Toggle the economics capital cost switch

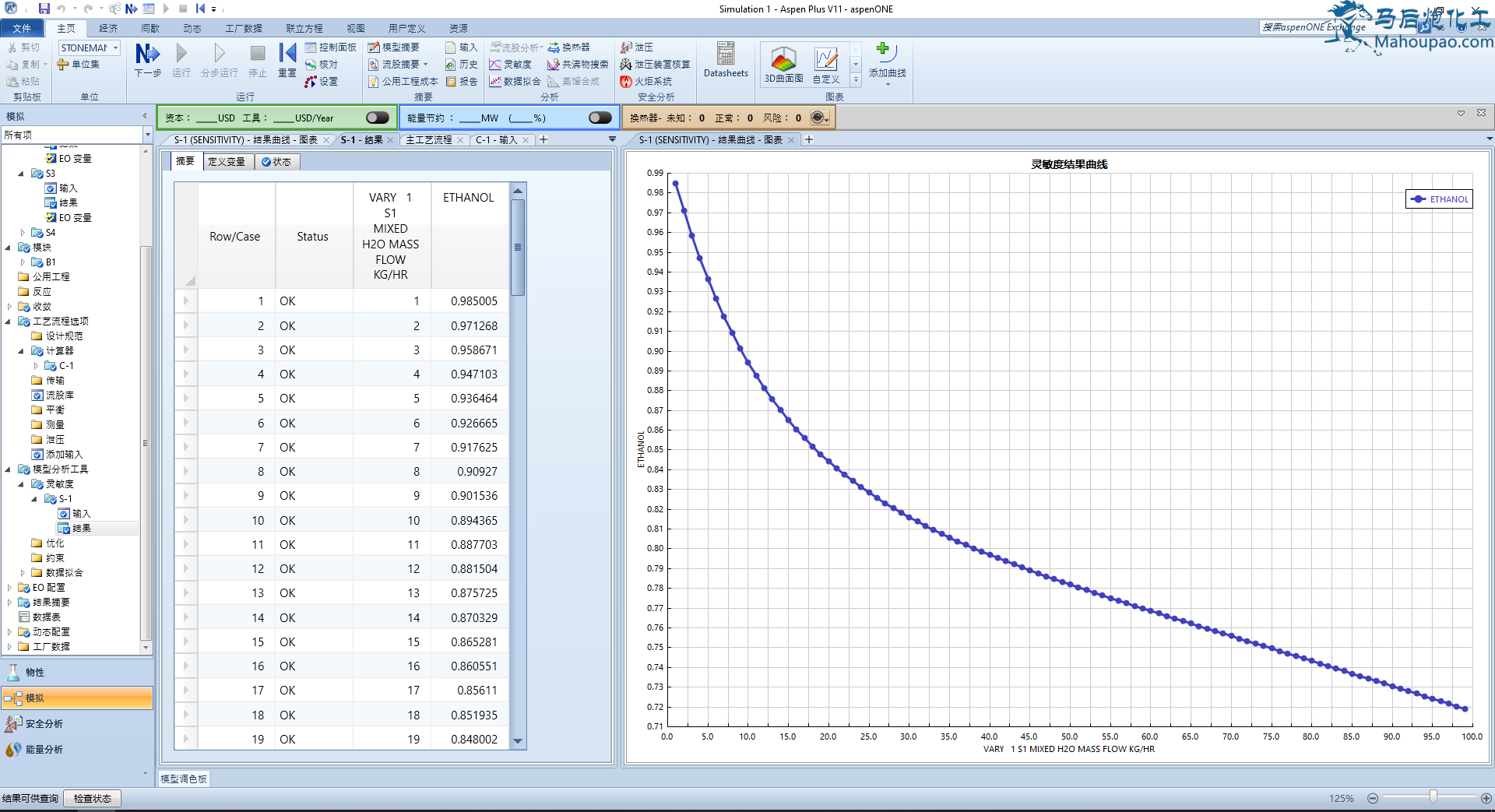click(x=378, y=118)
